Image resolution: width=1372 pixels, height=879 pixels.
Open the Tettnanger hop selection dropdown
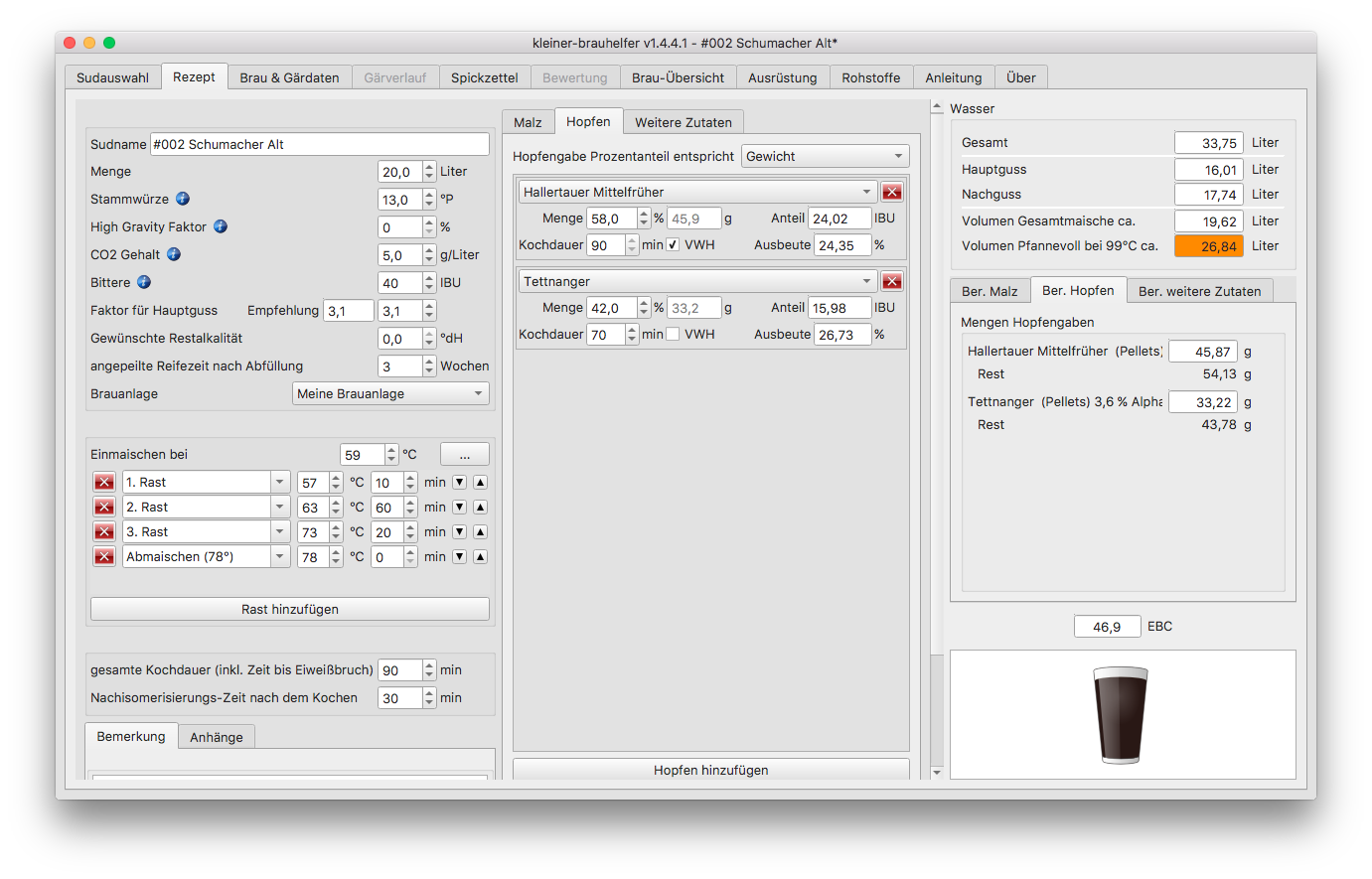pos(696,281)
